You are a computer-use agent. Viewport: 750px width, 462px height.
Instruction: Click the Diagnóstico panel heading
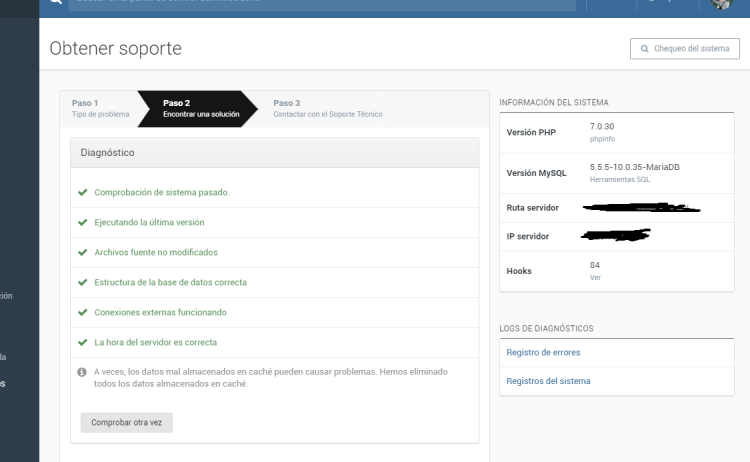[107, 153]
